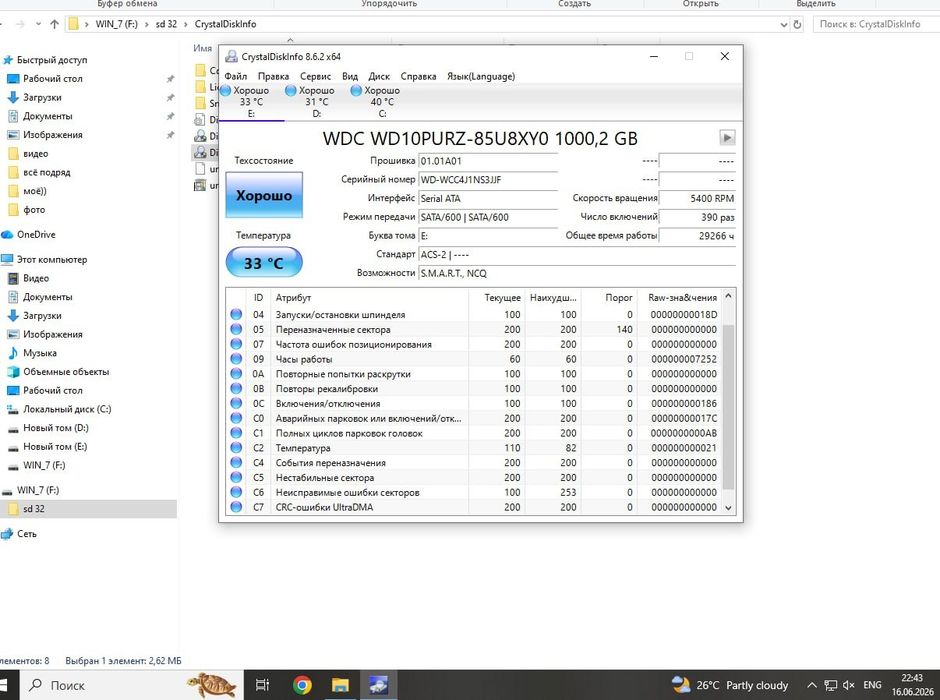940x700 pixels.
Task: Select the Часы работы attribute row
Action: [x=474, y=359]
